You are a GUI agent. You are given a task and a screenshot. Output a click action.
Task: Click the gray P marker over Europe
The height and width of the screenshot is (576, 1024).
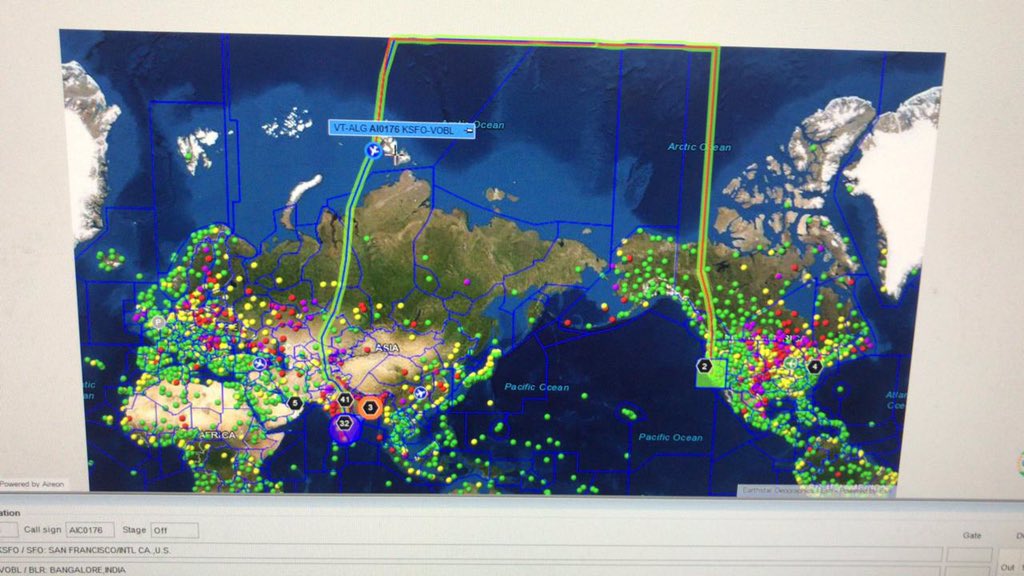click(x=158, y=322)
